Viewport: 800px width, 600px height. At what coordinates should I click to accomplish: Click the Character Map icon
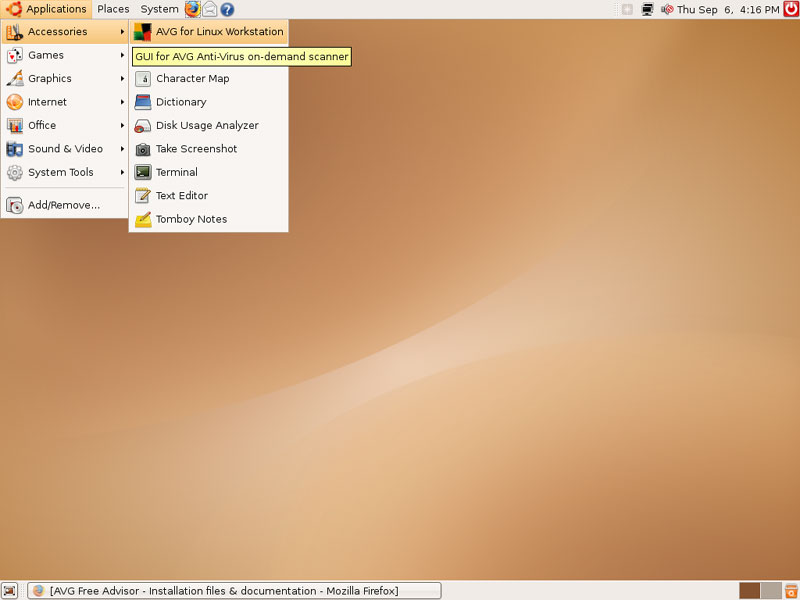143,79
